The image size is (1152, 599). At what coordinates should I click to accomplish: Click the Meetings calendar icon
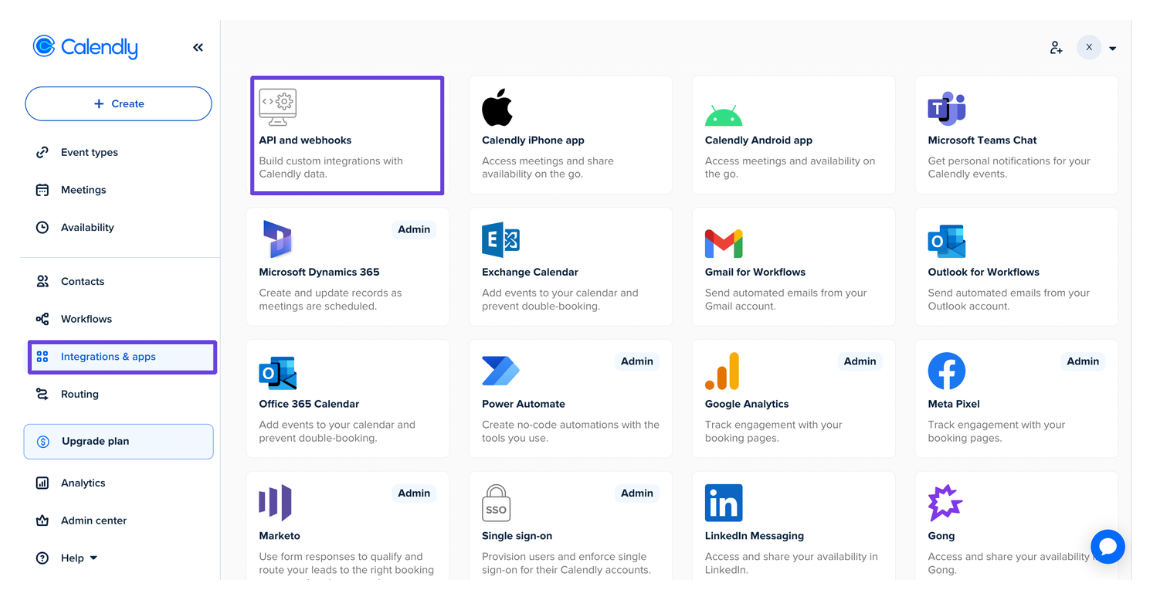[x=43, y=190]
